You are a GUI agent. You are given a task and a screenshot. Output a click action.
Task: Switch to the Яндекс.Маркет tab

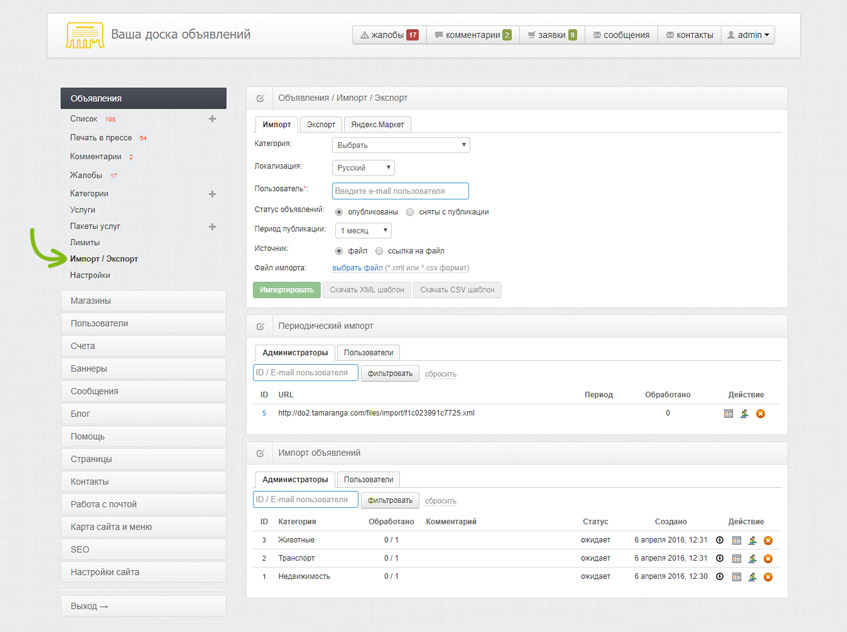click(378, 125)
